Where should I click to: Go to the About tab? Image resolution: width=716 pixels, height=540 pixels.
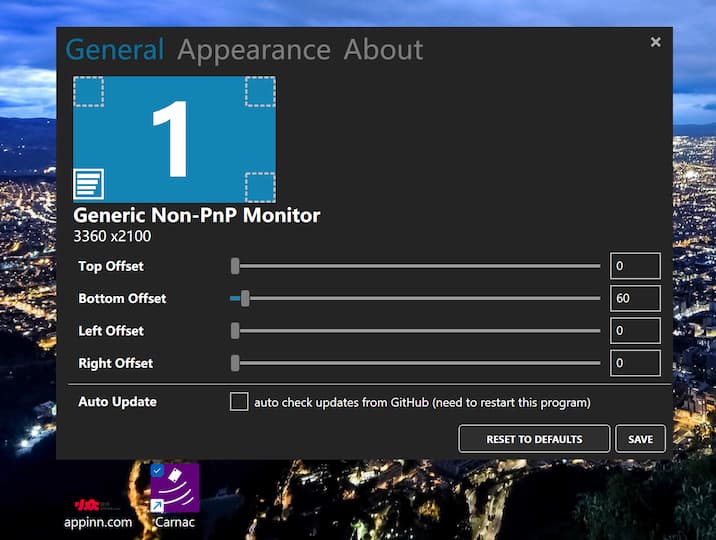[383, 50]
